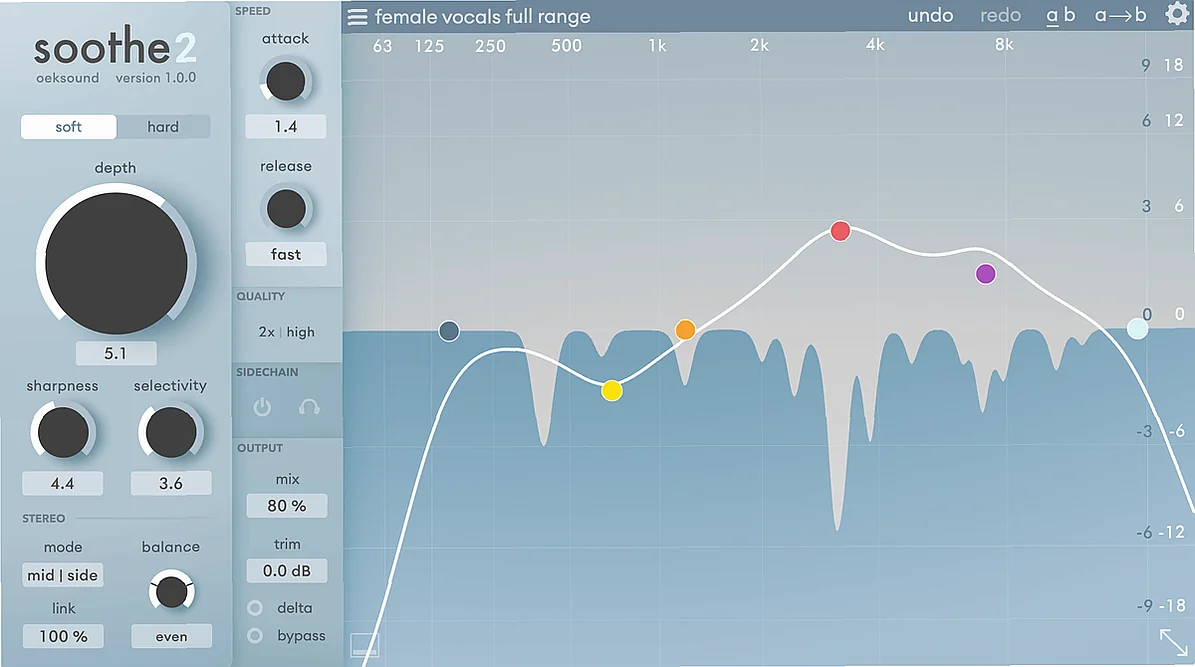Screen dimensions: 1195x667
Task: Click the mix 80 % value field
Action: [x=287, y=506]
